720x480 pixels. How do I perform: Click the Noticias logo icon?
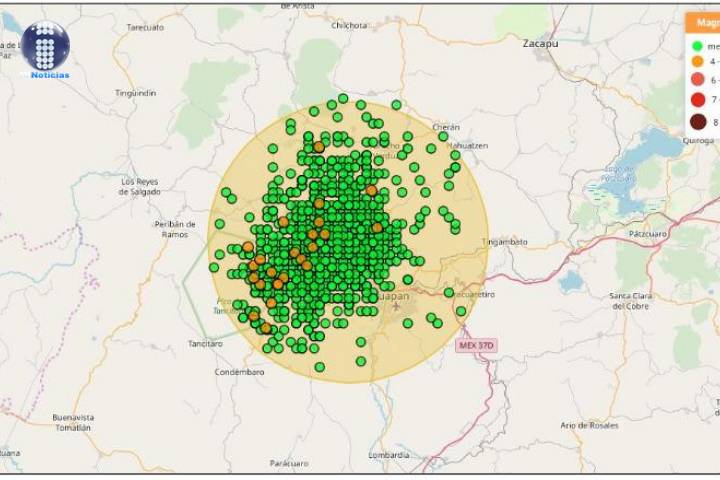45,48
